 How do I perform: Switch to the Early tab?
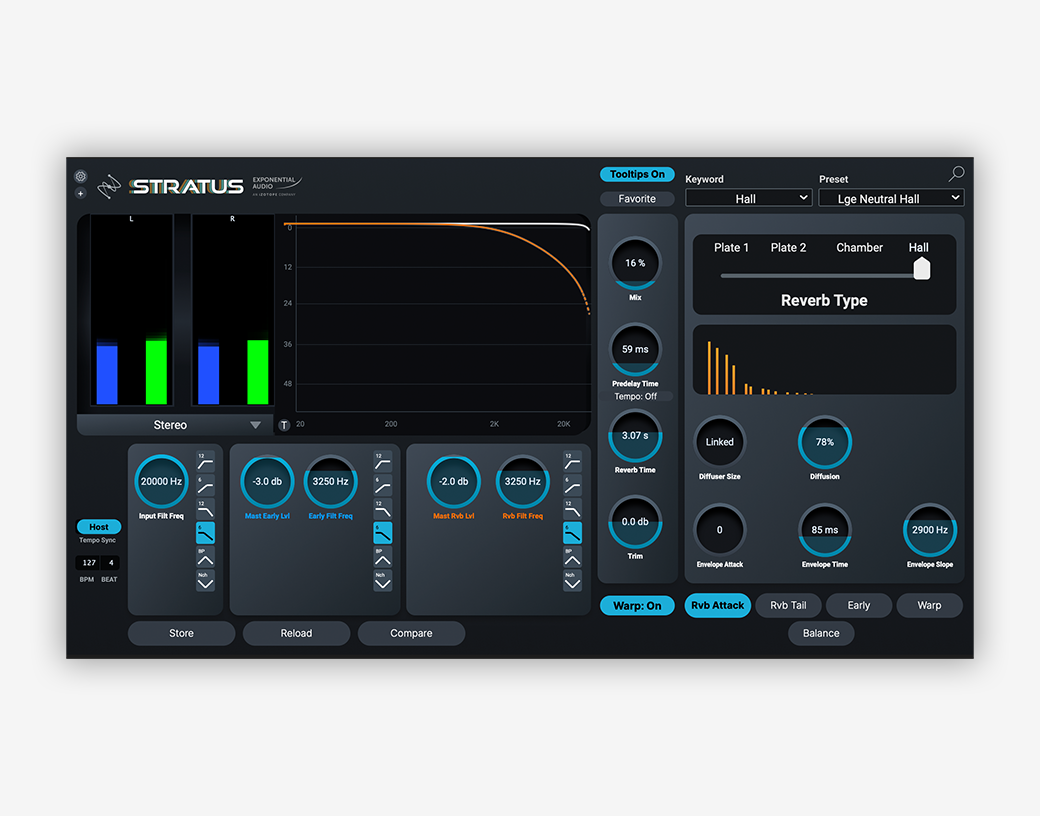[x=858, y=606]
